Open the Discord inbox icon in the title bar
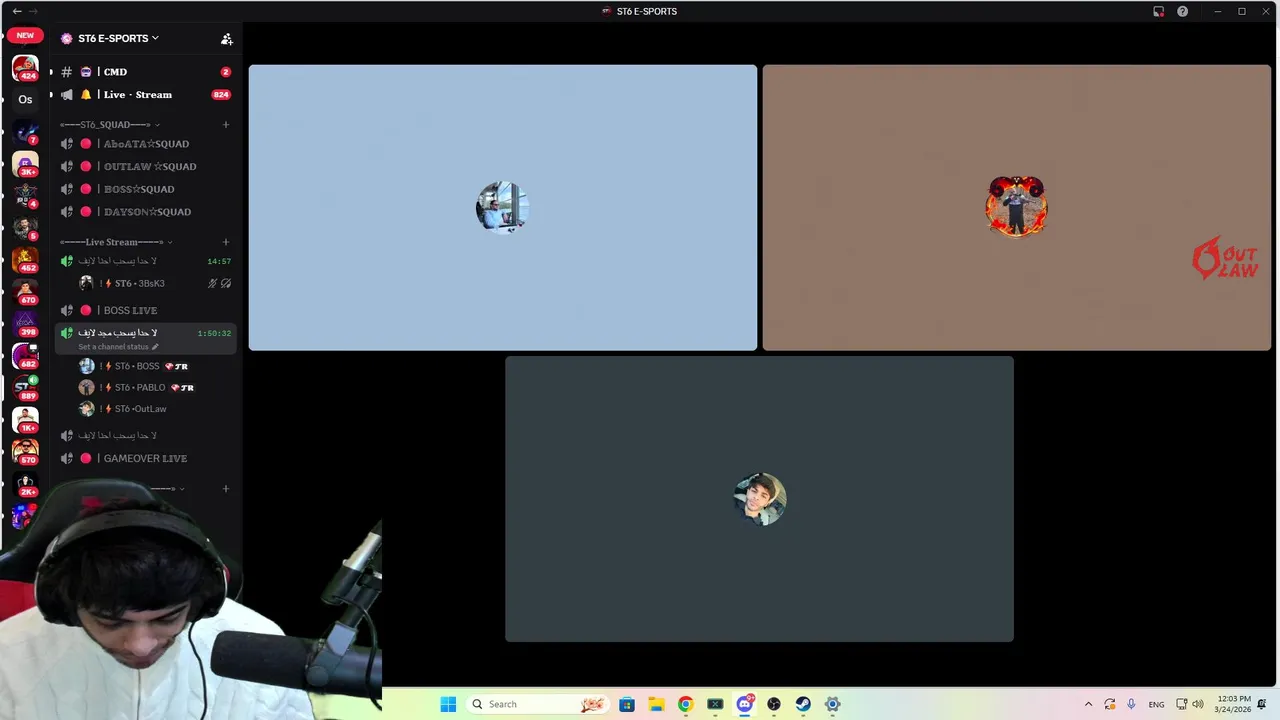1280x720 pixels. tap(1158, 11)
